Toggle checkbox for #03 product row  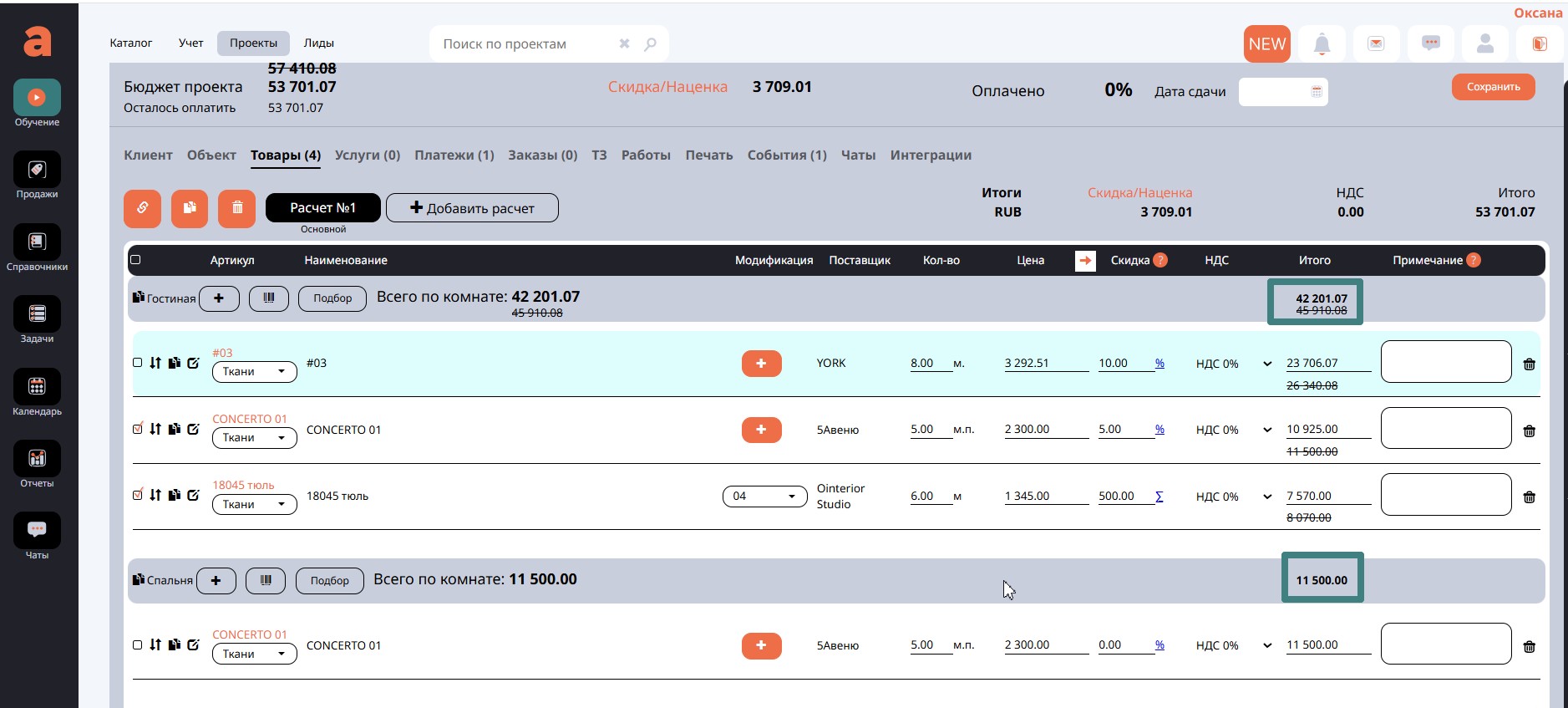pos(138,363)
